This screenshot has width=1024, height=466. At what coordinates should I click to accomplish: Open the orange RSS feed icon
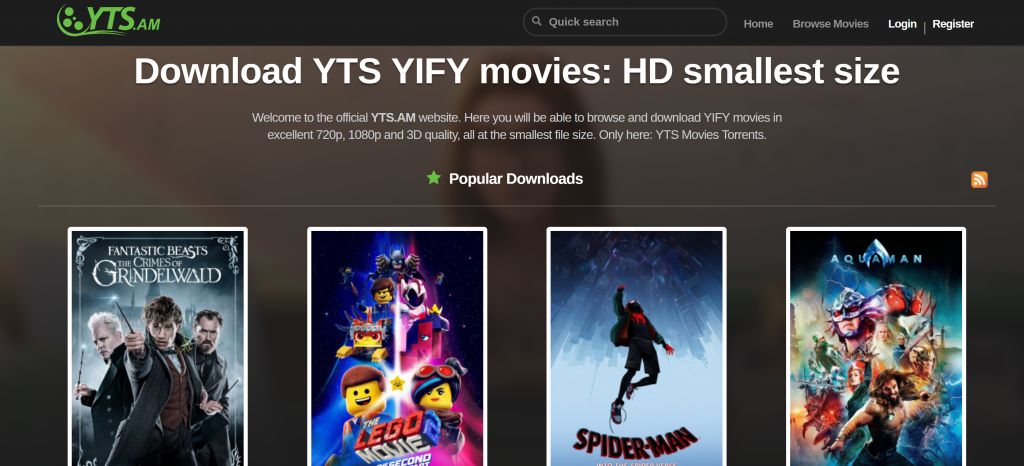pos(979,179)
